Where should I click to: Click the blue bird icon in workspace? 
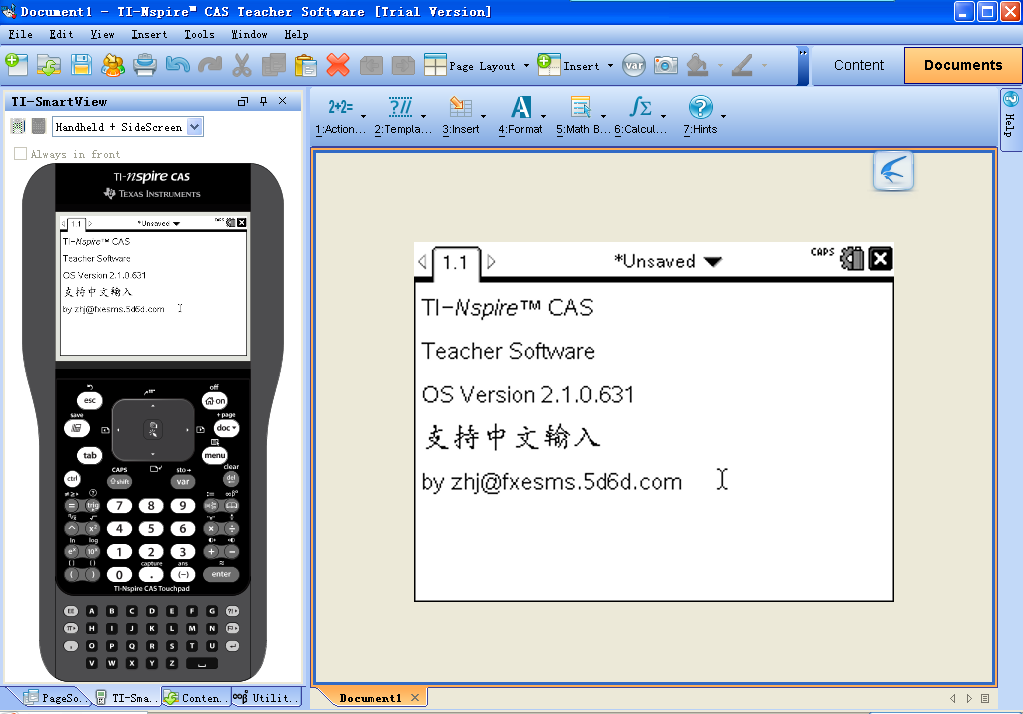coord(893,170)
